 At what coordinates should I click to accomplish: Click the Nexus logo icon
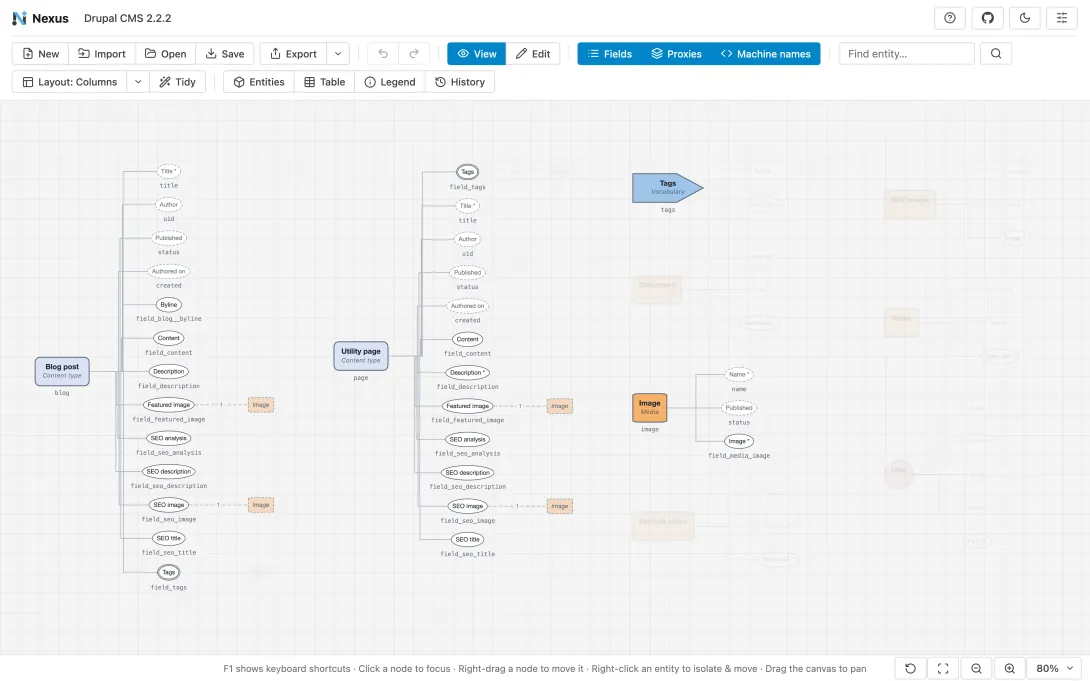click(19, 18)
